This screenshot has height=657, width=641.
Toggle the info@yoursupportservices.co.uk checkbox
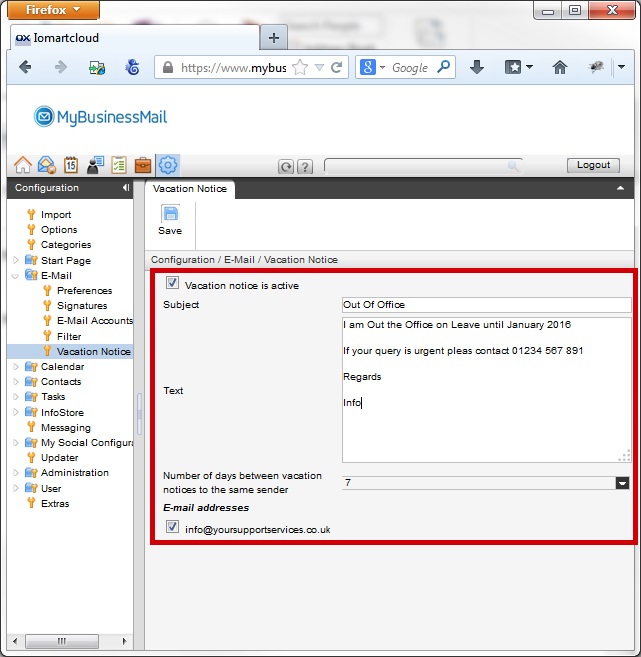172,527
